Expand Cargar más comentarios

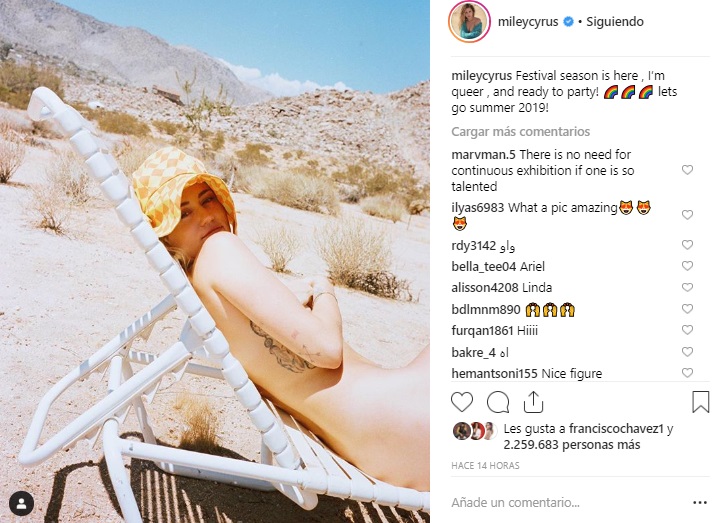click(x=520, y=132)
